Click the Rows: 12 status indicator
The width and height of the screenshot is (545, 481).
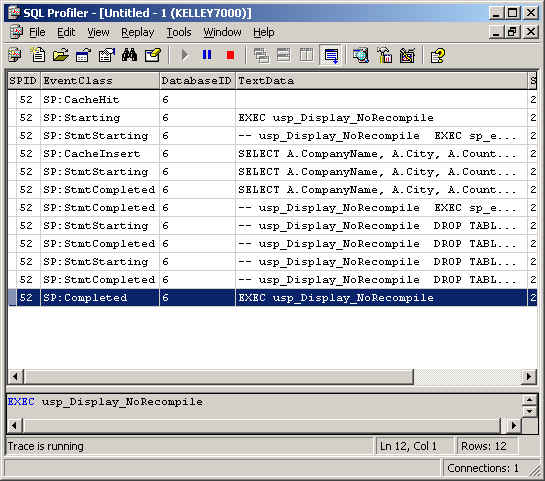coord(487,446)
